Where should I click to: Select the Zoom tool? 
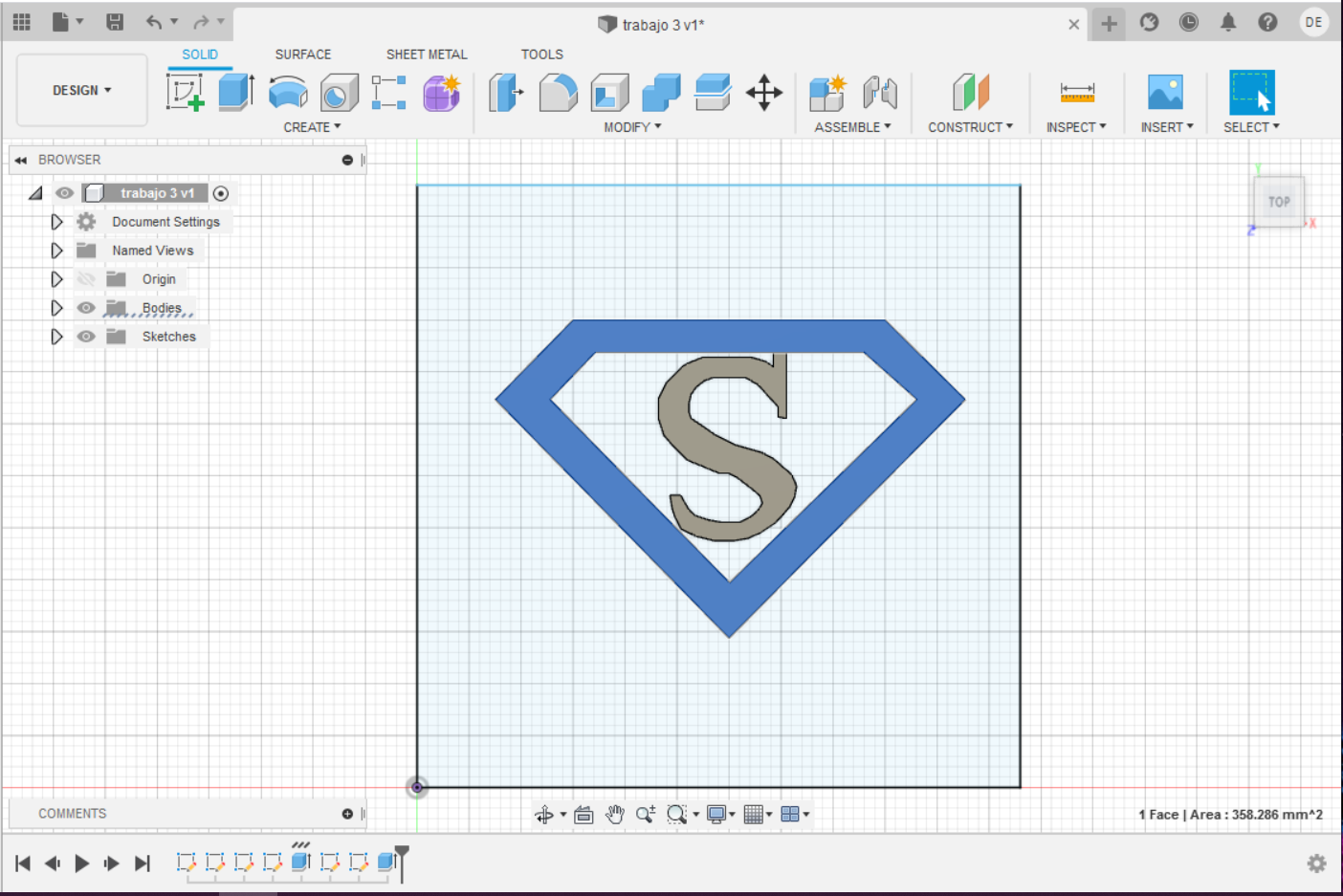click(x=646, y=815)
